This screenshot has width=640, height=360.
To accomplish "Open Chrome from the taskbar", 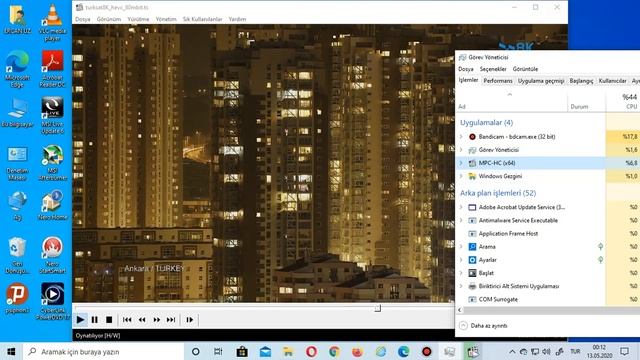I will coord(334,351).
